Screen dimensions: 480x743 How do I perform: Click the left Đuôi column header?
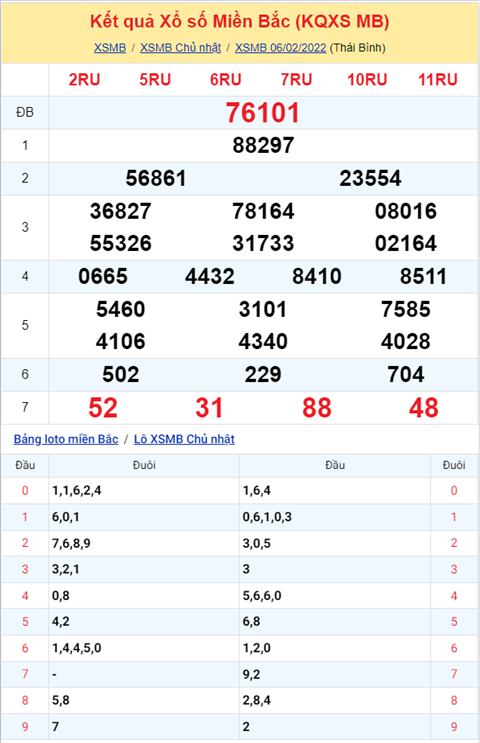pos(144,465)
